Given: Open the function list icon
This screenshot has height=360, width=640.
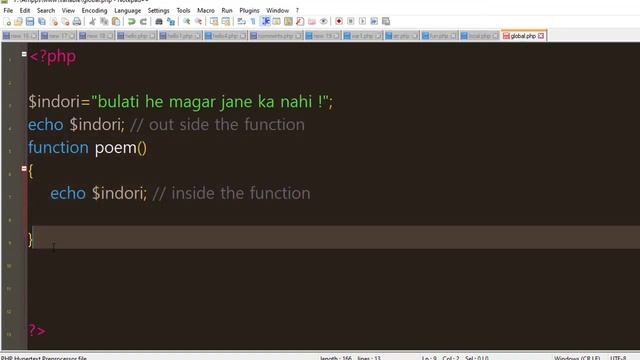Looking at the screenshot, I should tap(300, 22).
